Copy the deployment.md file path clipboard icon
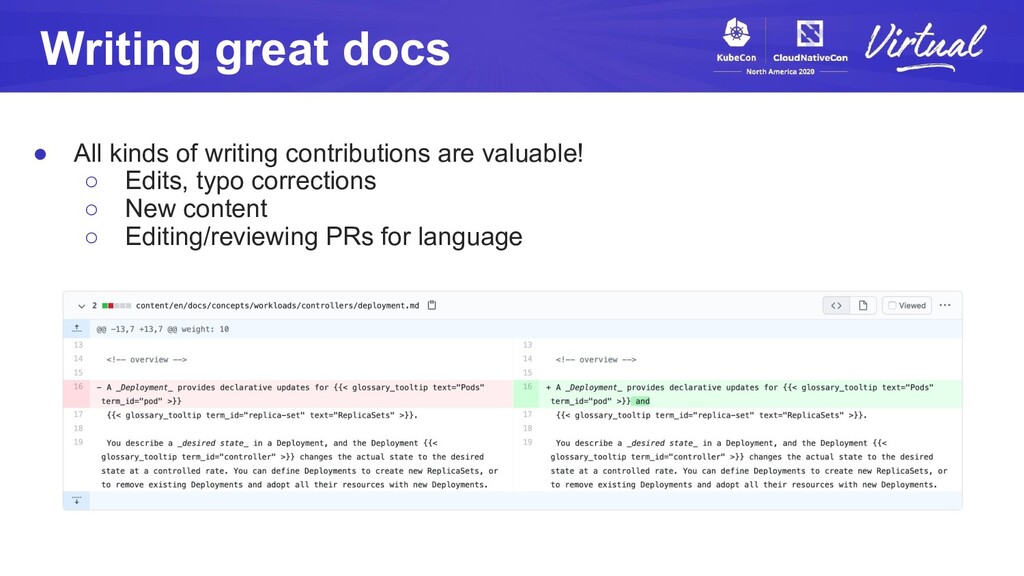The image size is (1024, 576). [432, 305]
